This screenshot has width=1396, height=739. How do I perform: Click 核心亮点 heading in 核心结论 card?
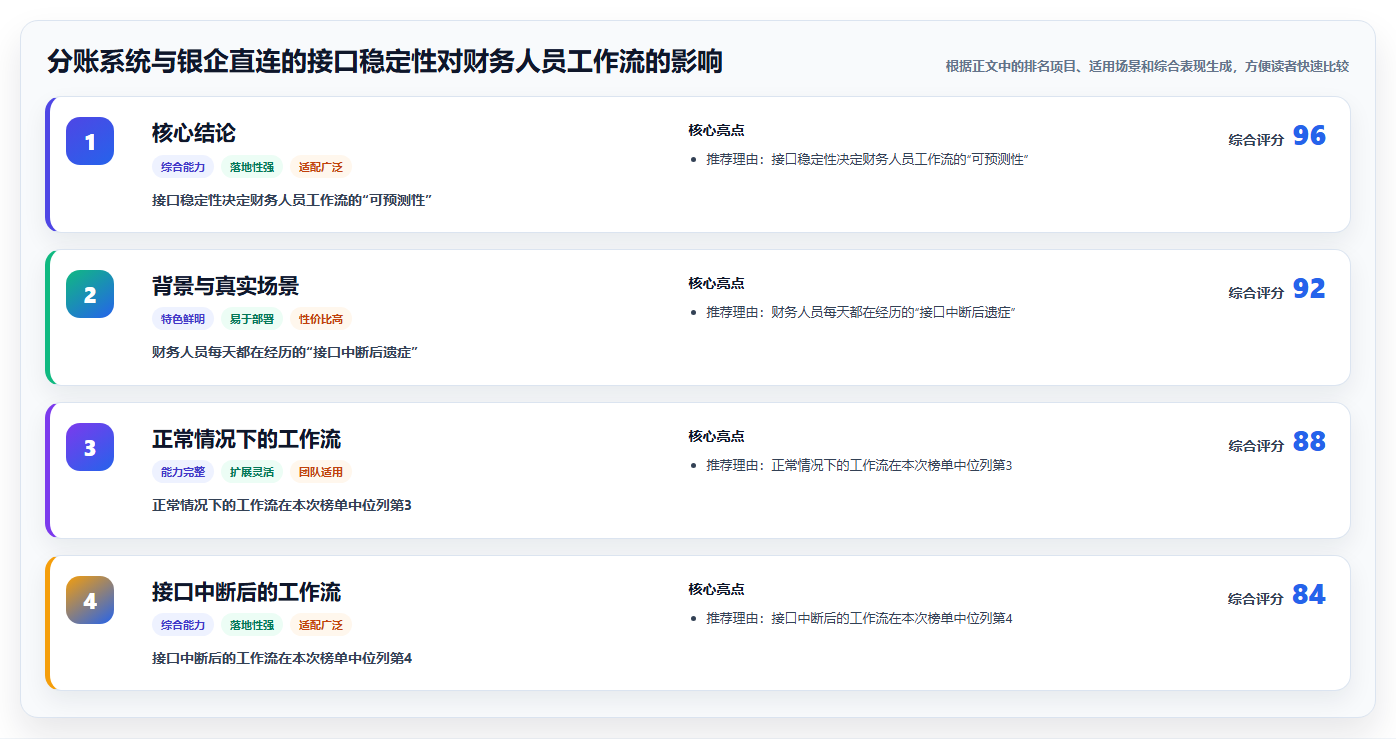pos(716,131)
